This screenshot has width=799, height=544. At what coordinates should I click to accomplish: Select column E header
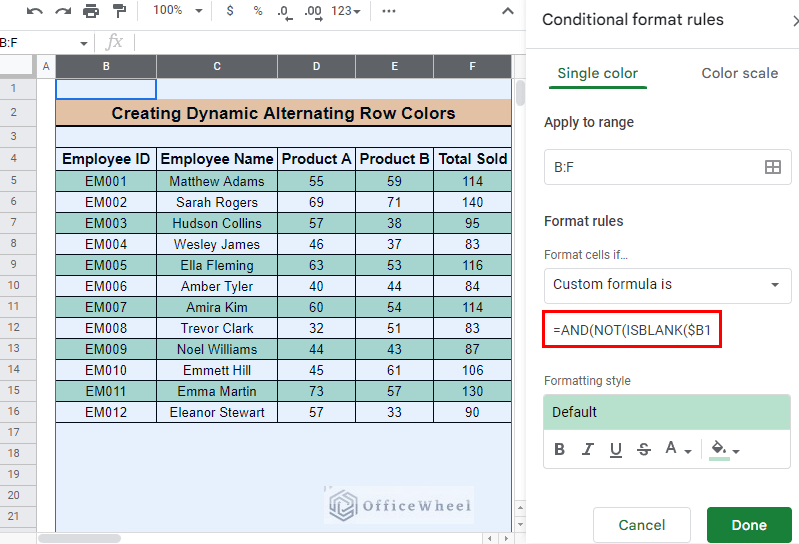pos(394,66)
